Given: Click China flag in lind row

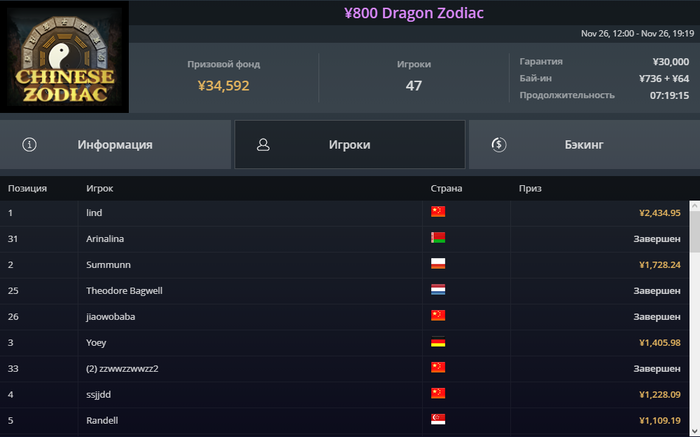Looking at the screenshot, I should pyautogui.click(x=438, y=212).
